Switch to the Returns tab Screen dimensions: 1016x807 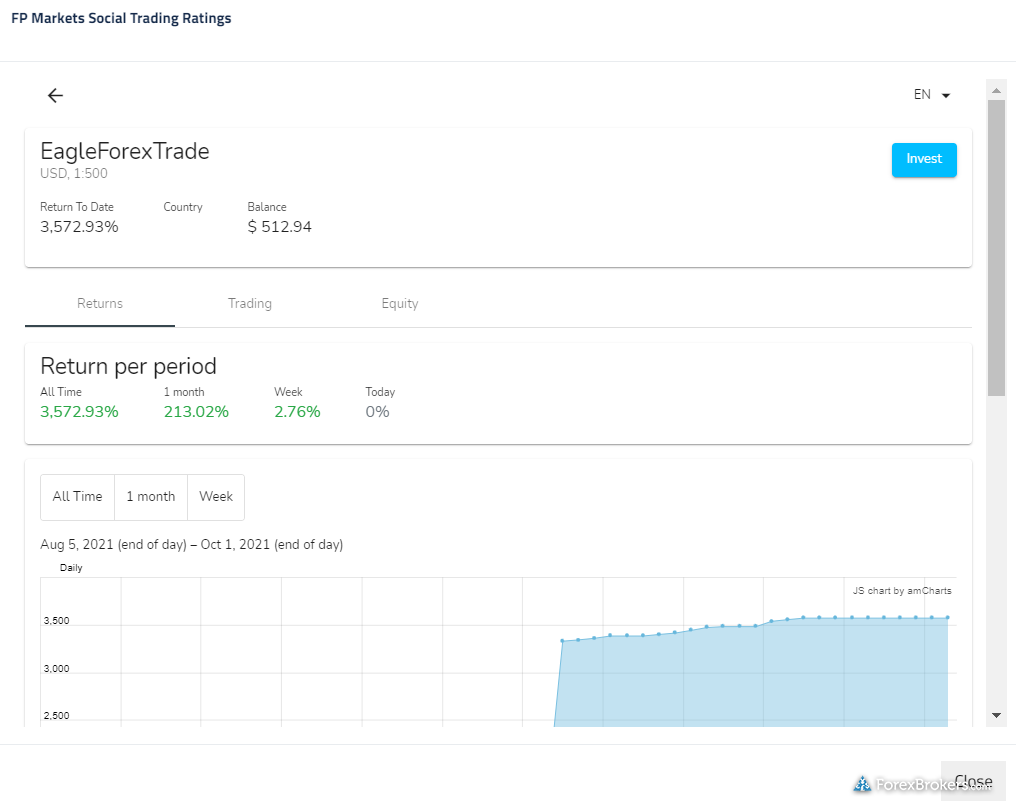pos(100,303)
